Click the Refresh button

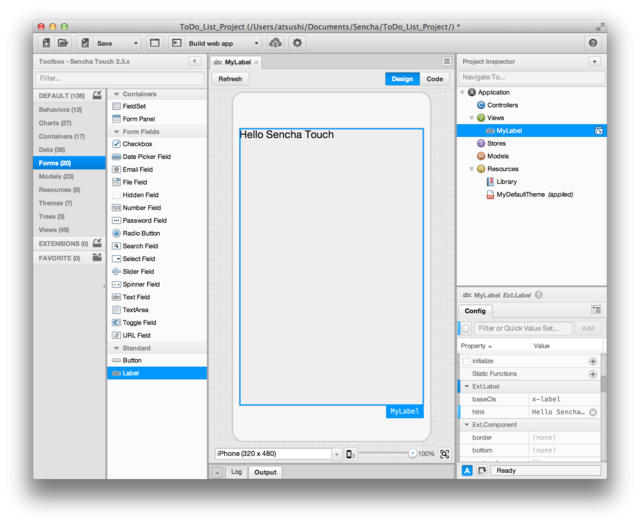coord(230,79)
